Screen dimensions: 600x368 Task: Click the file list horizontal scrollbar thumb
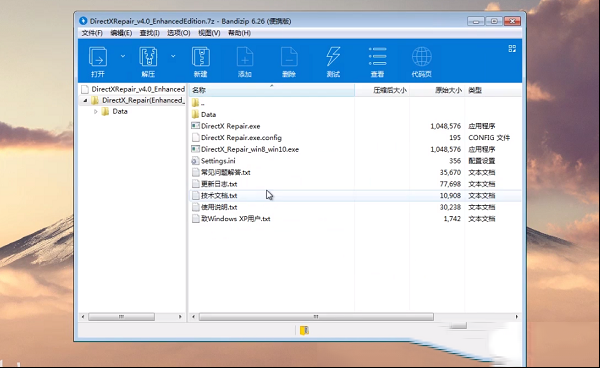pos(316,317)
